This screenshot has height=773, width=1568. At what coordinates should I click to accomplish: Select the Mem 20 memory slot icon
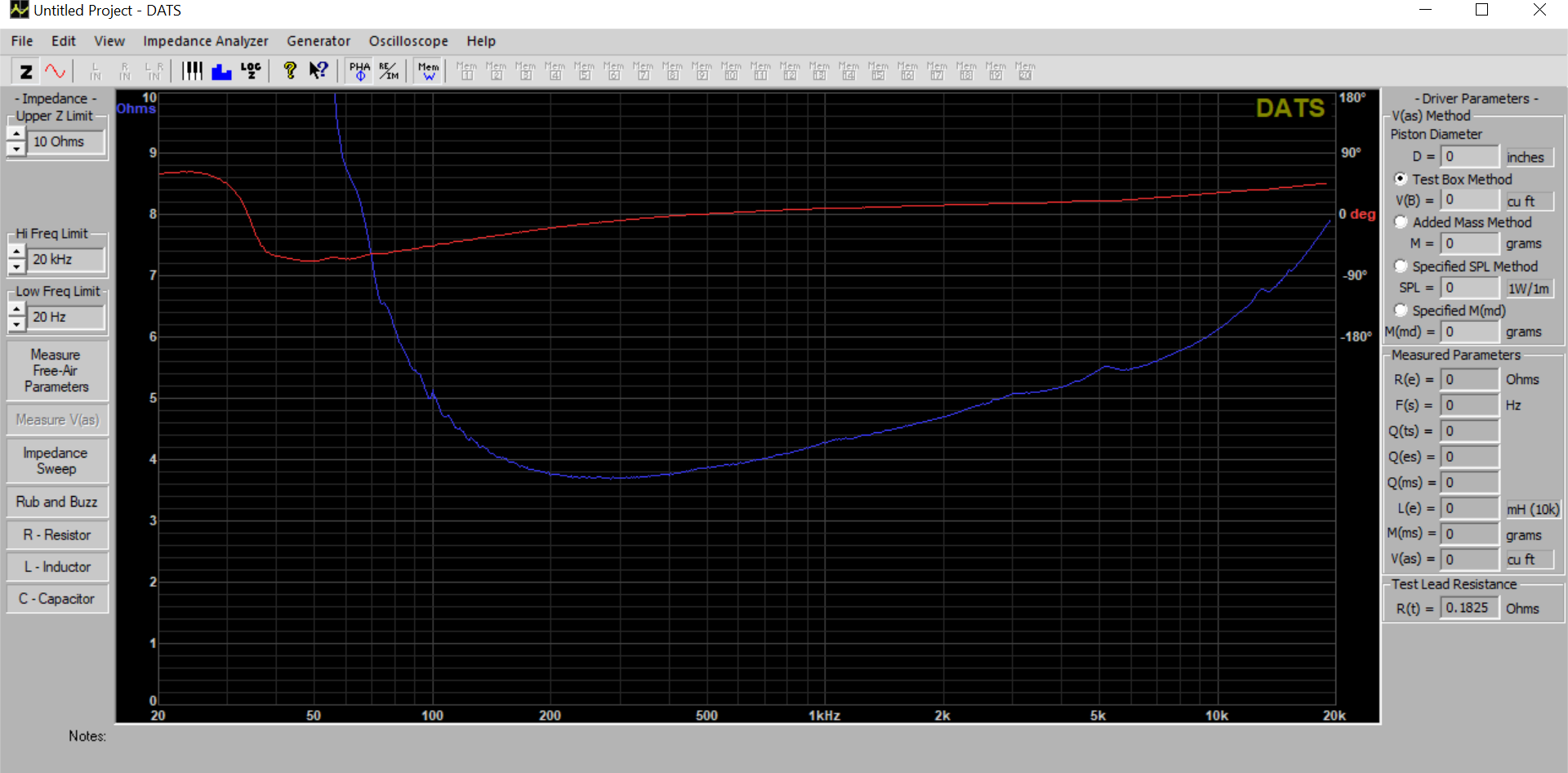click(x=1026, y=71)
